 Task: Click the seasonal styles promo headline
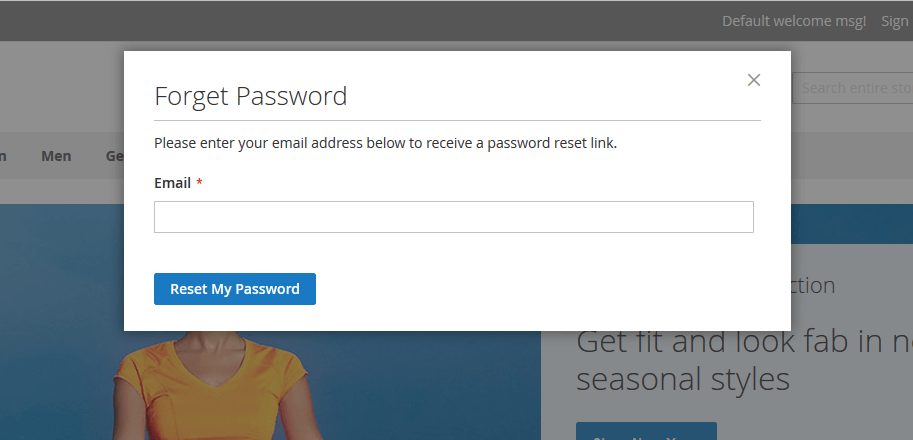740,360
